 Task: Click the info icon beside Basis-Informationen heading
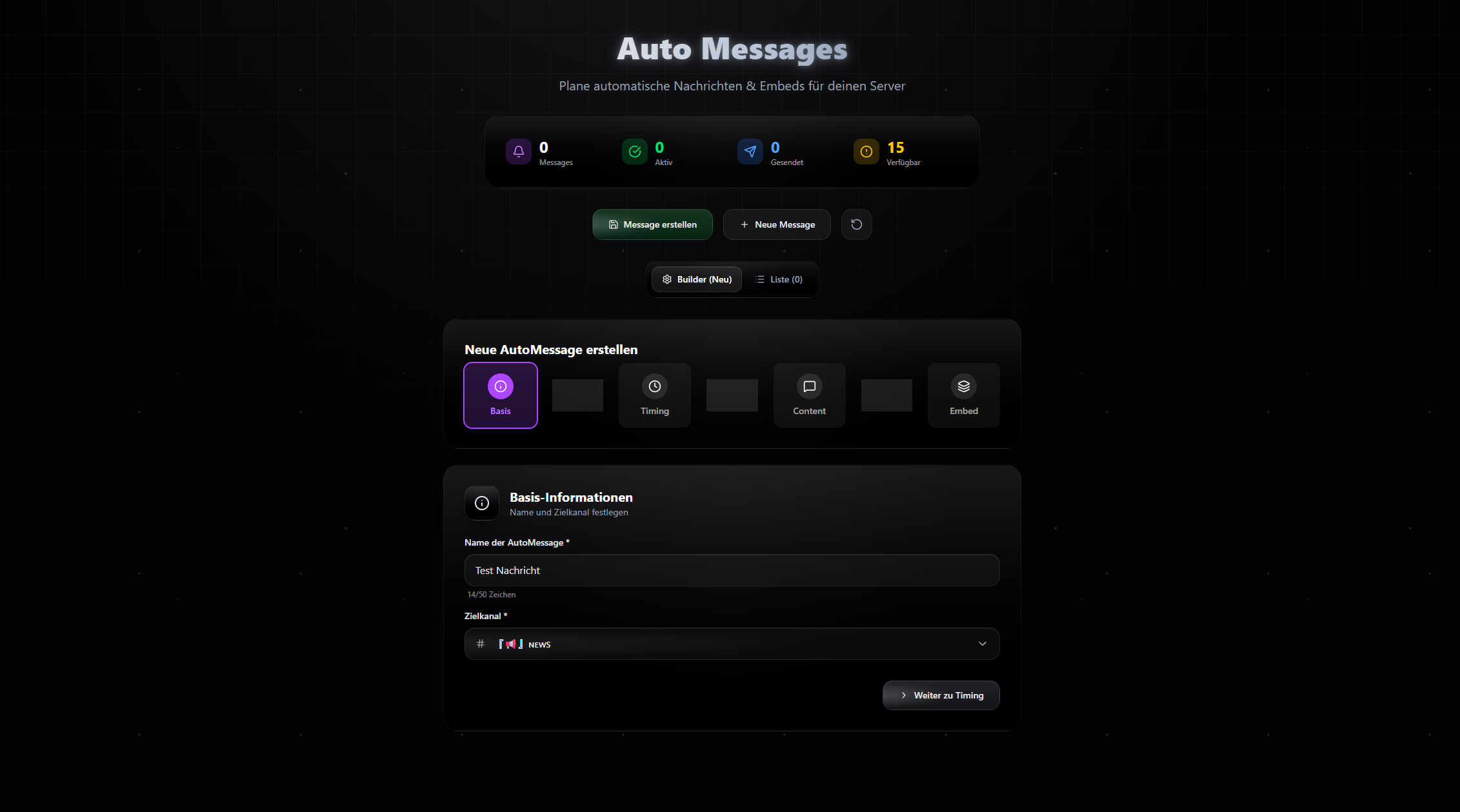click(x=481, y=503)
